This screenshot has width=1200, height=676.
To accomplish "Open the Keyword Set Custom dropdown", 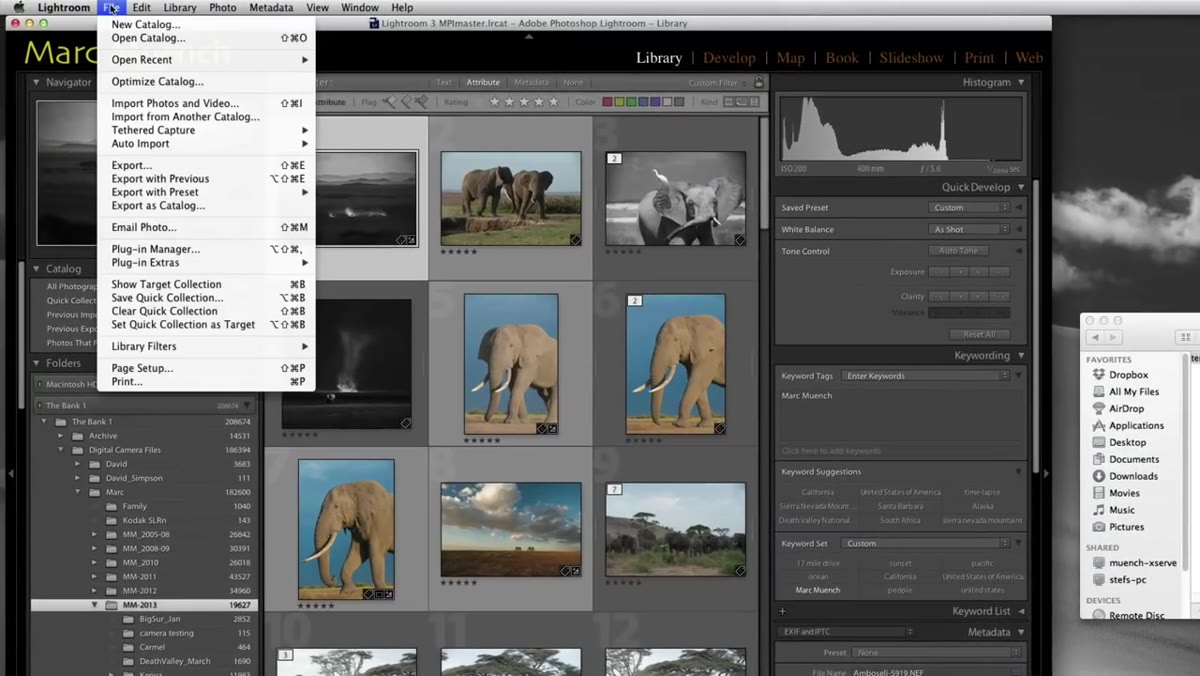I will [926, 543].
